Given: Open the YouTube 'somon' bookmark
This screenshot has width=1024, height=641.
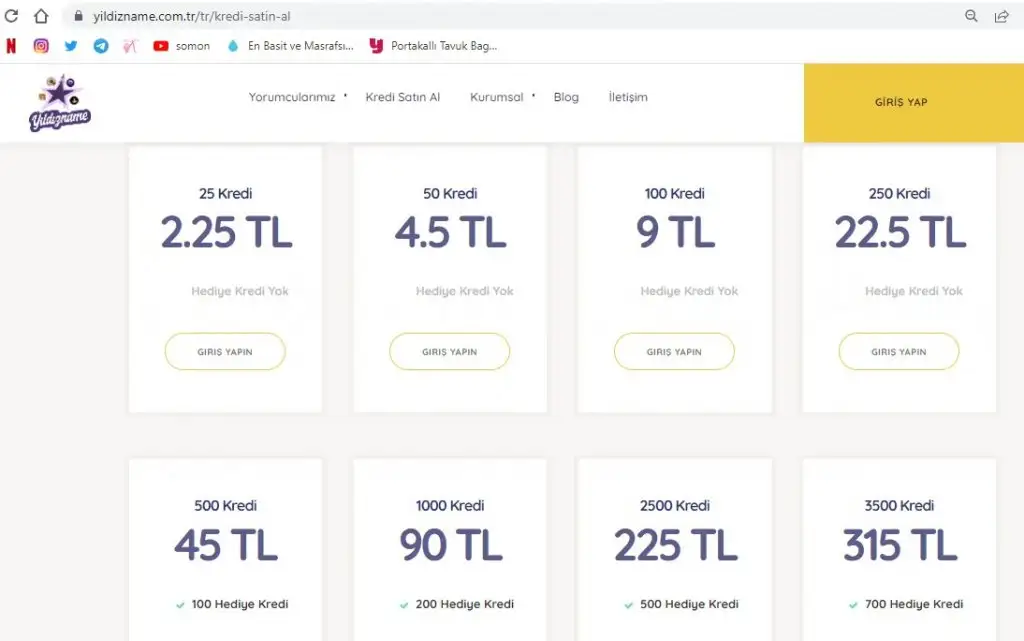Looking at the screenshot, I should [182, 46].
